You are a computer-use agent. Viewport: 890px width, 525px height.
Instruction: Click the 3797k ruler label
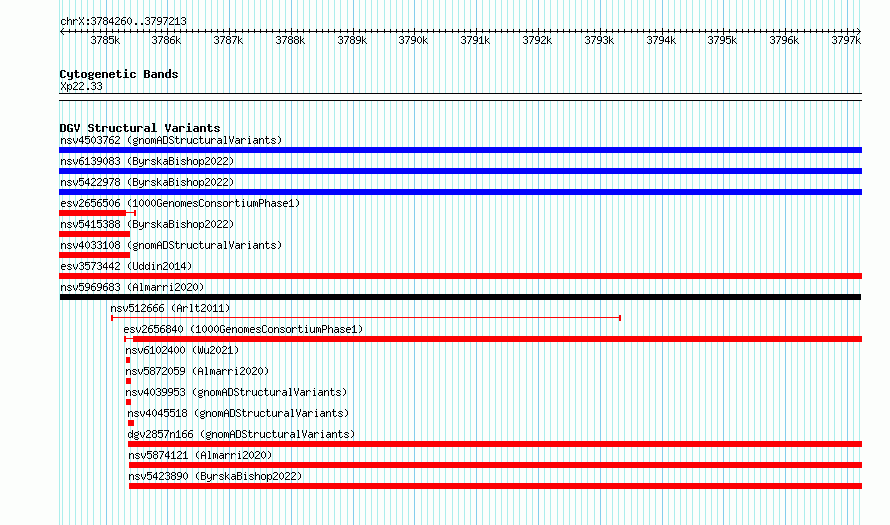pyautogui.click(x=846, y=40)
